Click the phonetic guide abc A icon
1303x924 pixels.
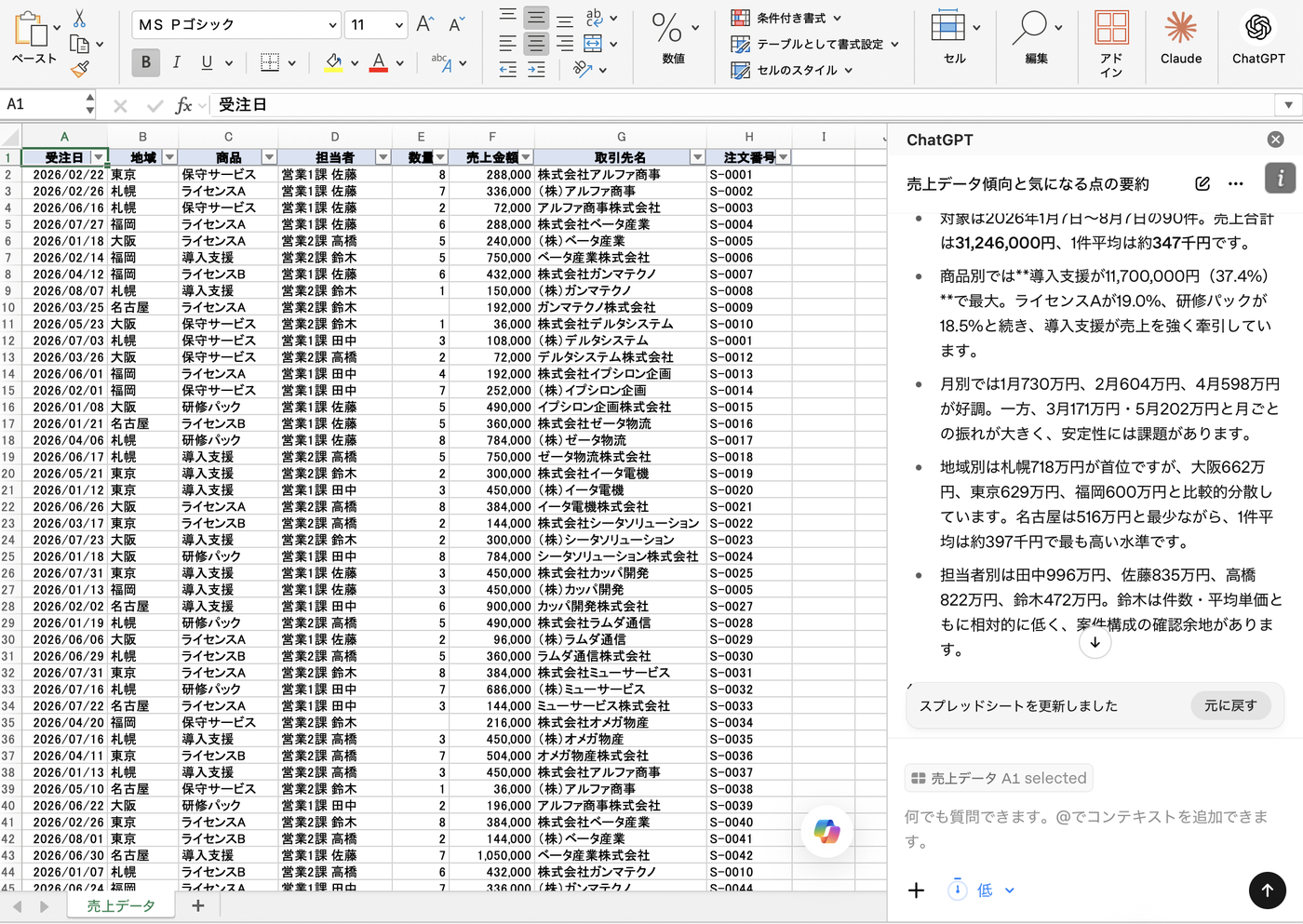(442, 62)
